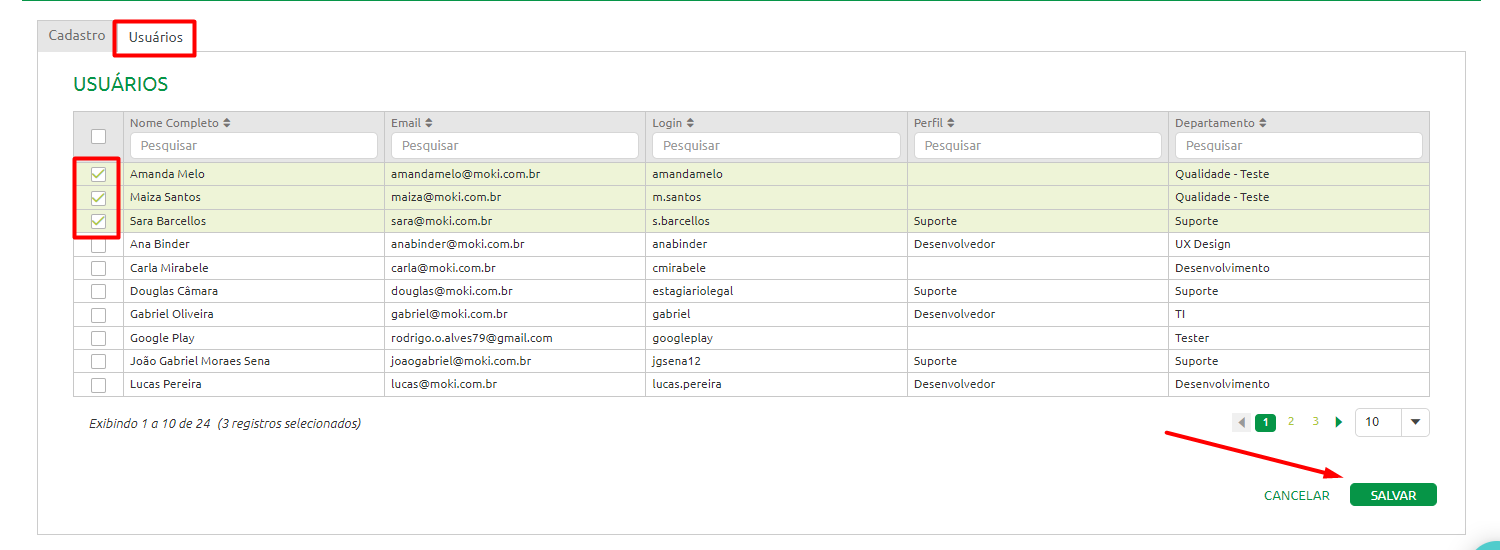Focus the Nome Completo search field

coord(254,145)
